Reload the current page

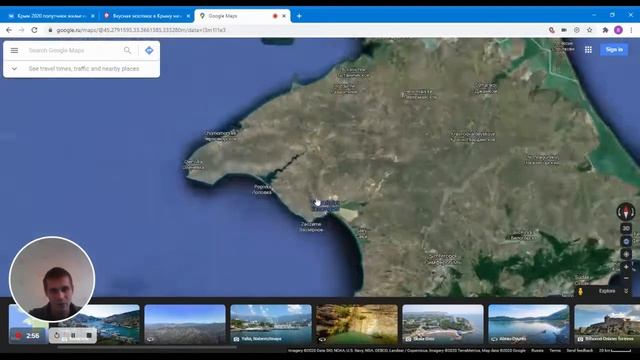[35, 30]
